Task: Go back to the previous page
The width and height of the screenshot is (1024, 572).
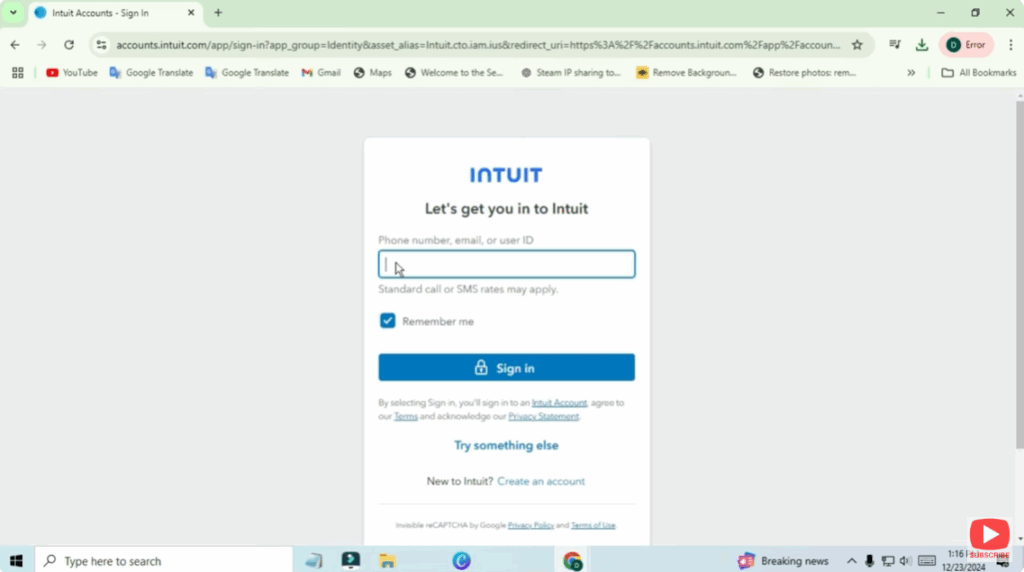Action: [15, 45]
